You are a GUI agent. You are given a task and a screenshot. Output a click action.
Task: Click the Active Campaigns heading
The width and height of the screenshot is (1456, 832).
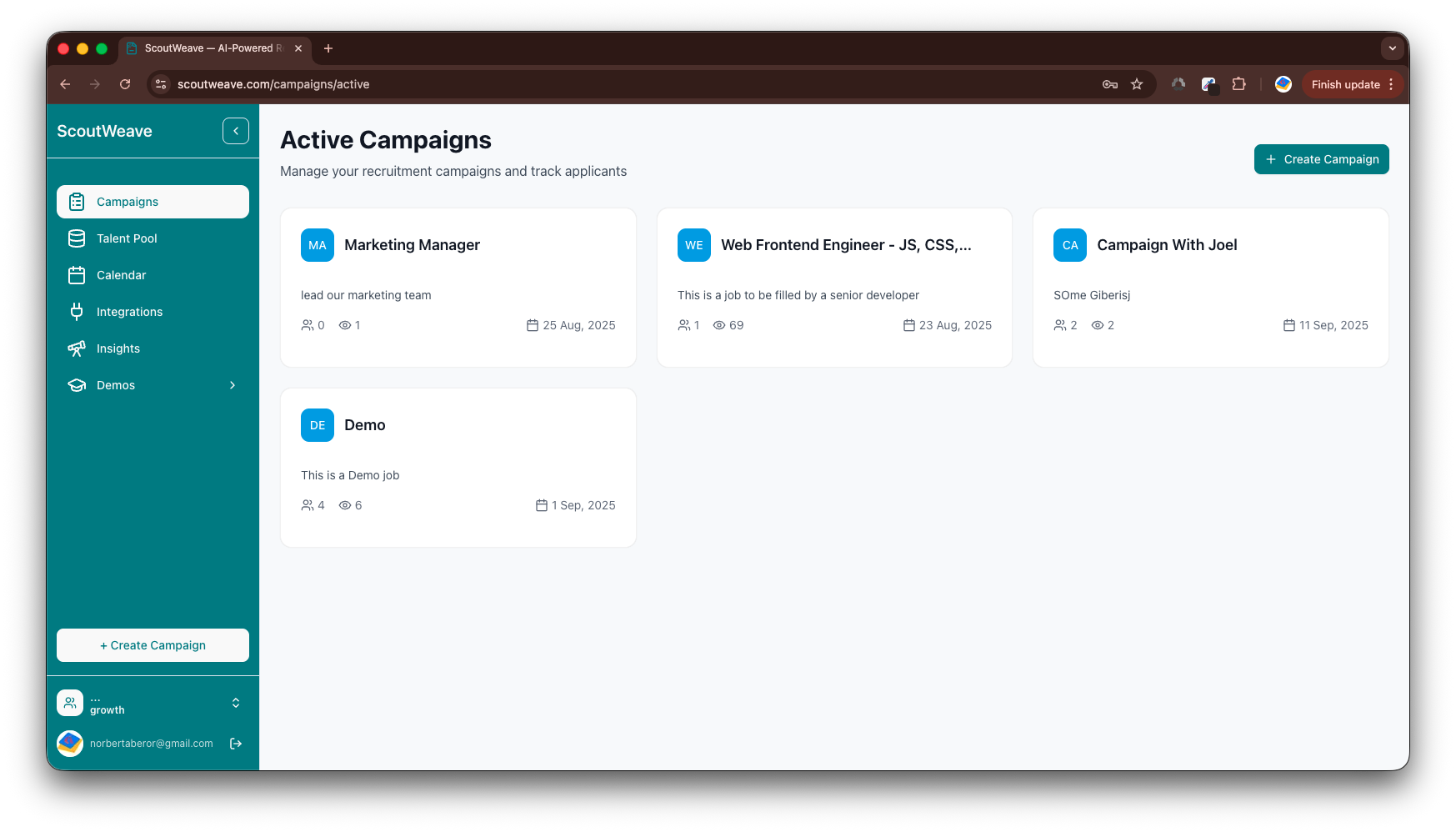pos(386,140)
